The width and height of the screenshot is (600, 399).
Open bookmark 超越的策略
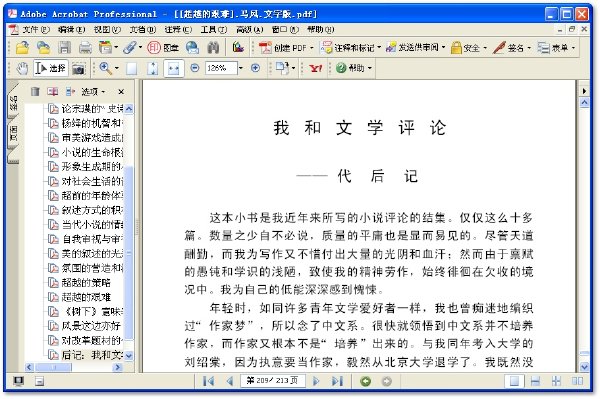[86, 283]
